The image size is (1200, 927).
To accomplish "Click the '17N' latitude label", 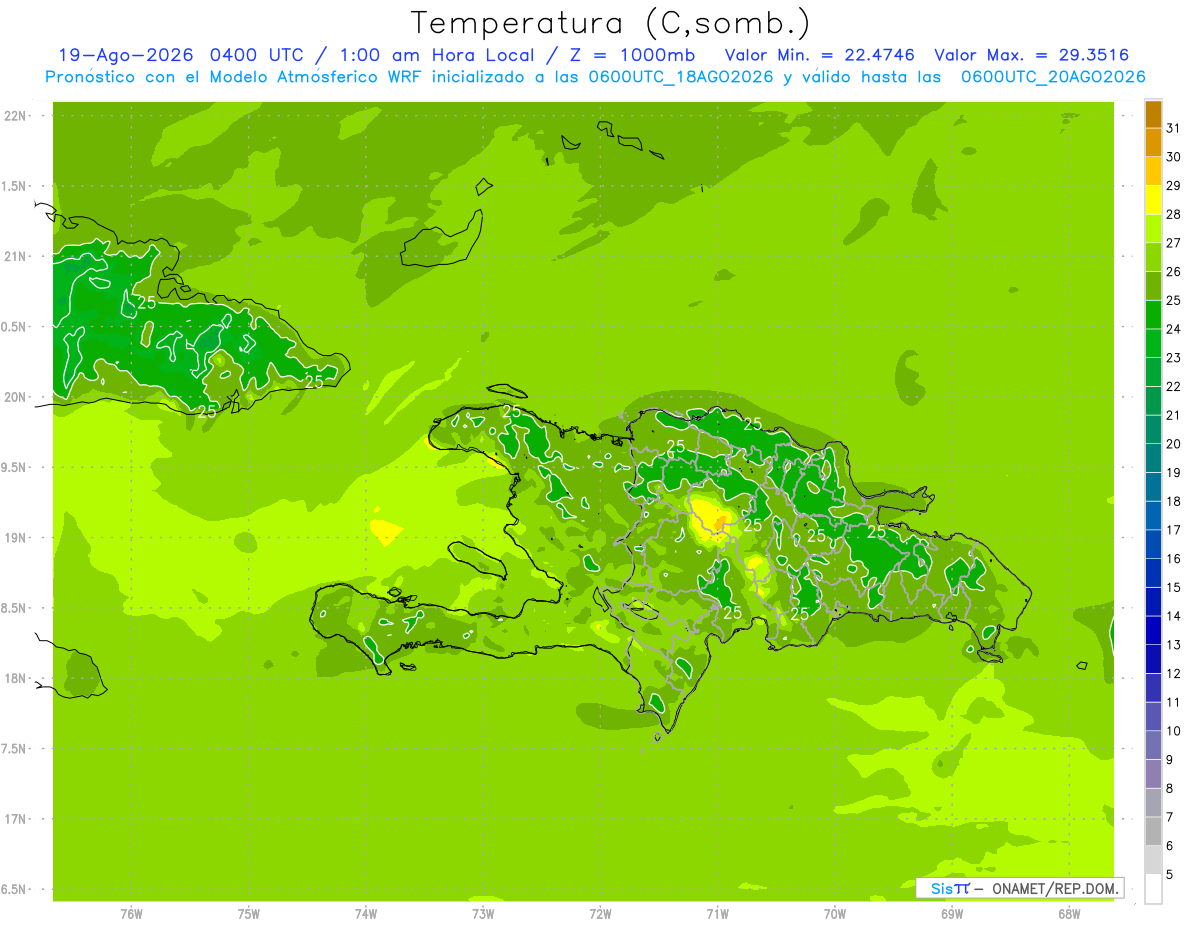I will click(15, 819).
